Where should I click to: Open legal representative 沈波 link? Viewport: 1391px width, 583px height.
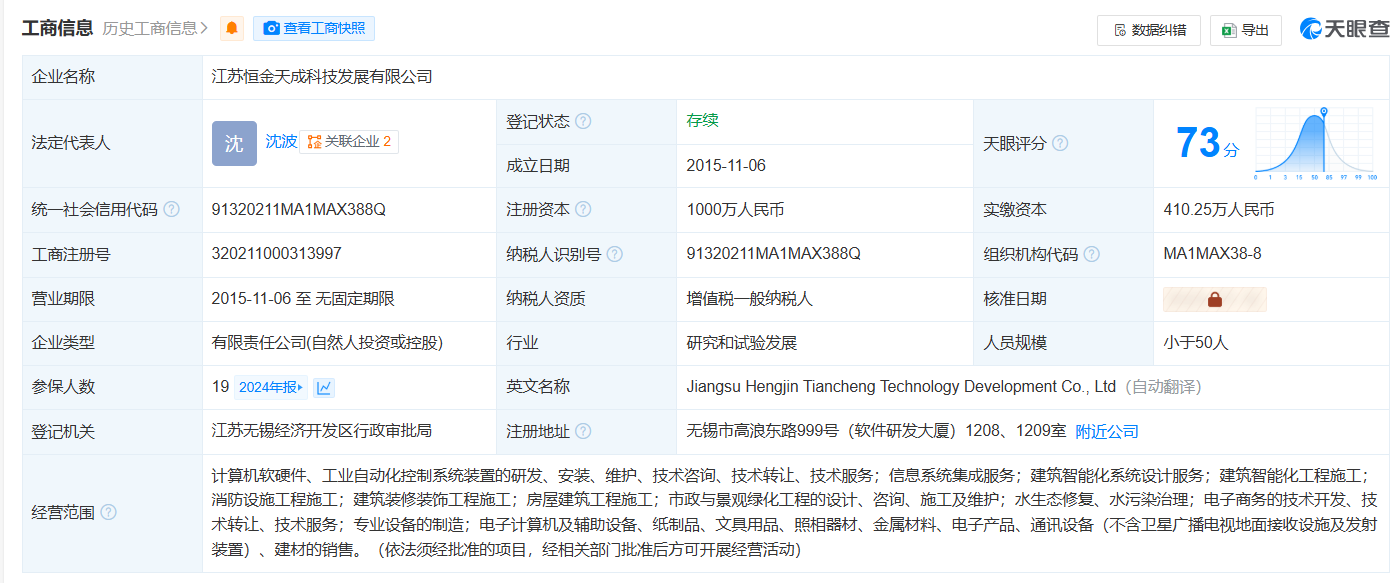(x=281, y=141)
